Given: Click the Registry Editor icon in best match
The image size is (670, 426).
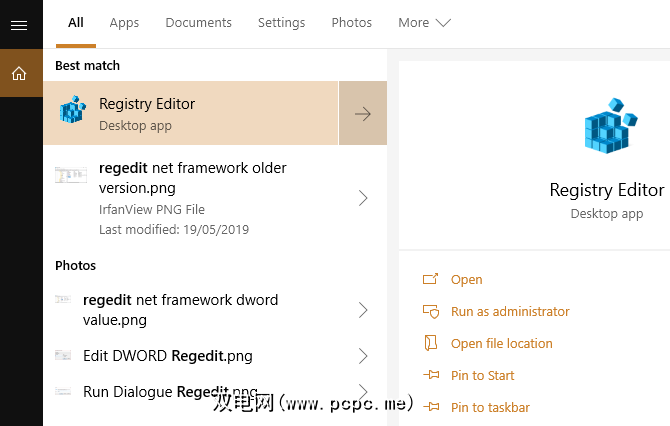Looking at the screenshot, I should point(73,113).
